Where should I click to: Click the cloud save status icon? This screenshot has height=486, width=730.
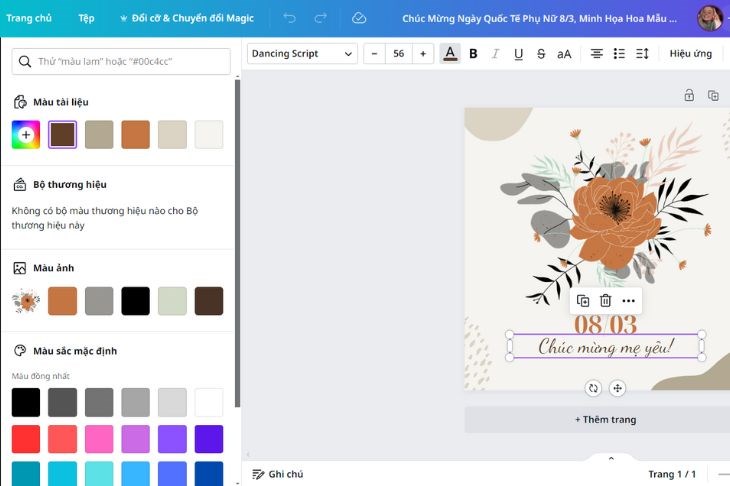point(359,18)
